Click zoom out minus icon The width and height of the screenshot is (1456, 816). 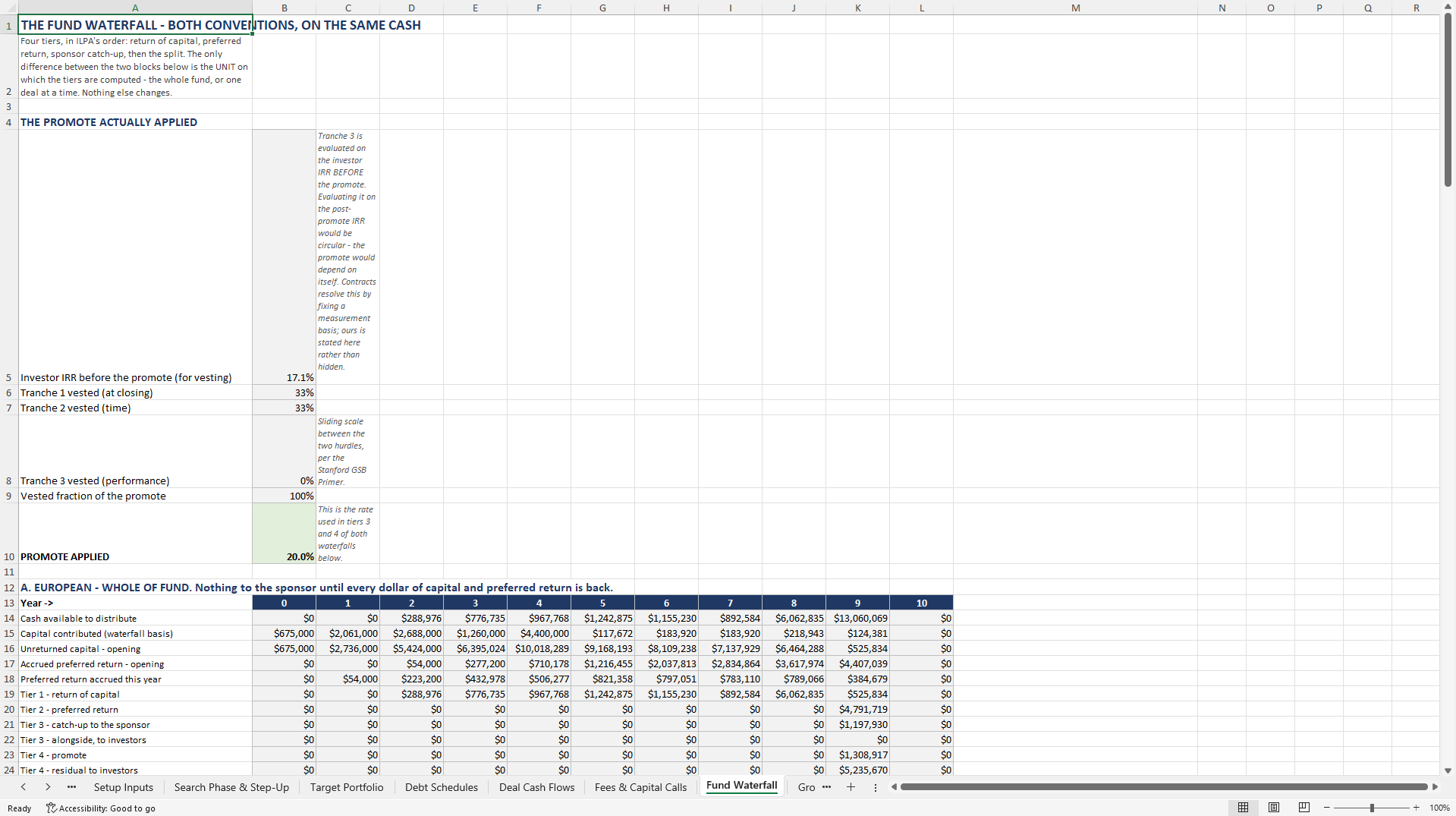coord(1326,808)
